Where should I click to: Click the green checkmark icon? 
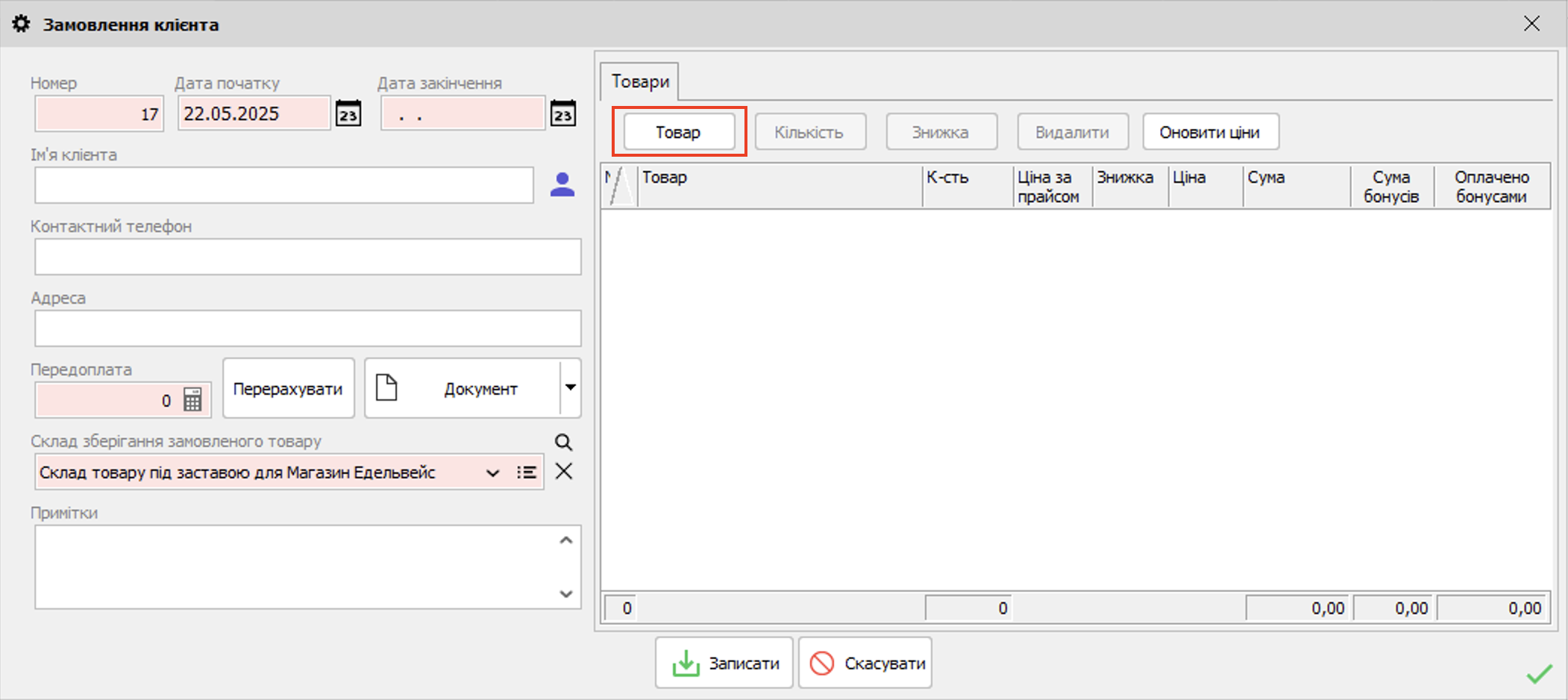pyautogui.click(x=1539, y=674)
